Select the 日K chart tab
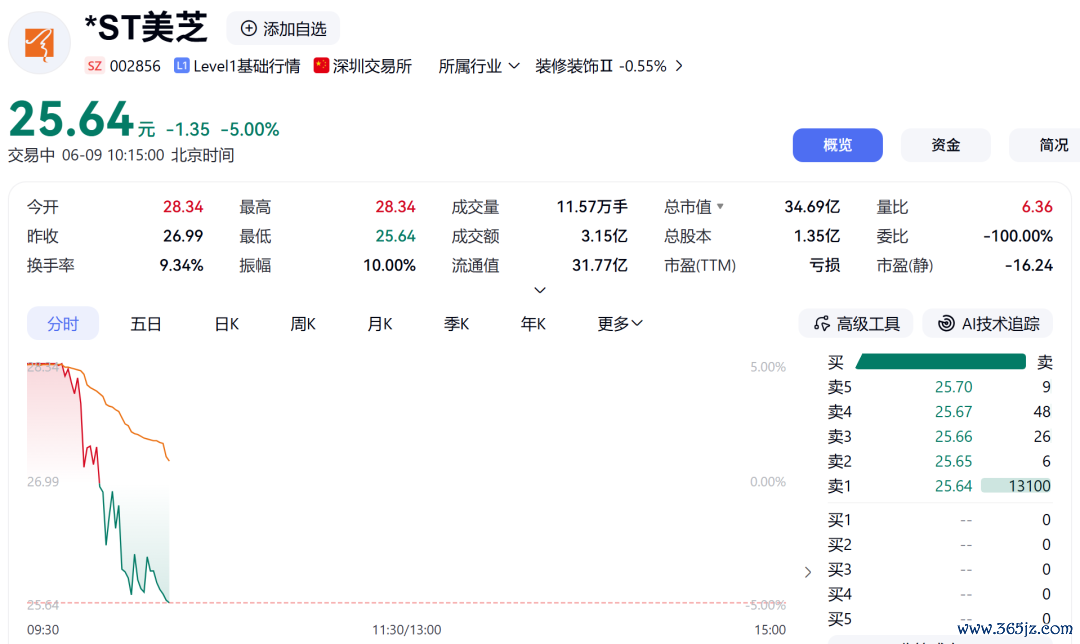Screen dimensions: 1080x644 [x=227, y=324]
